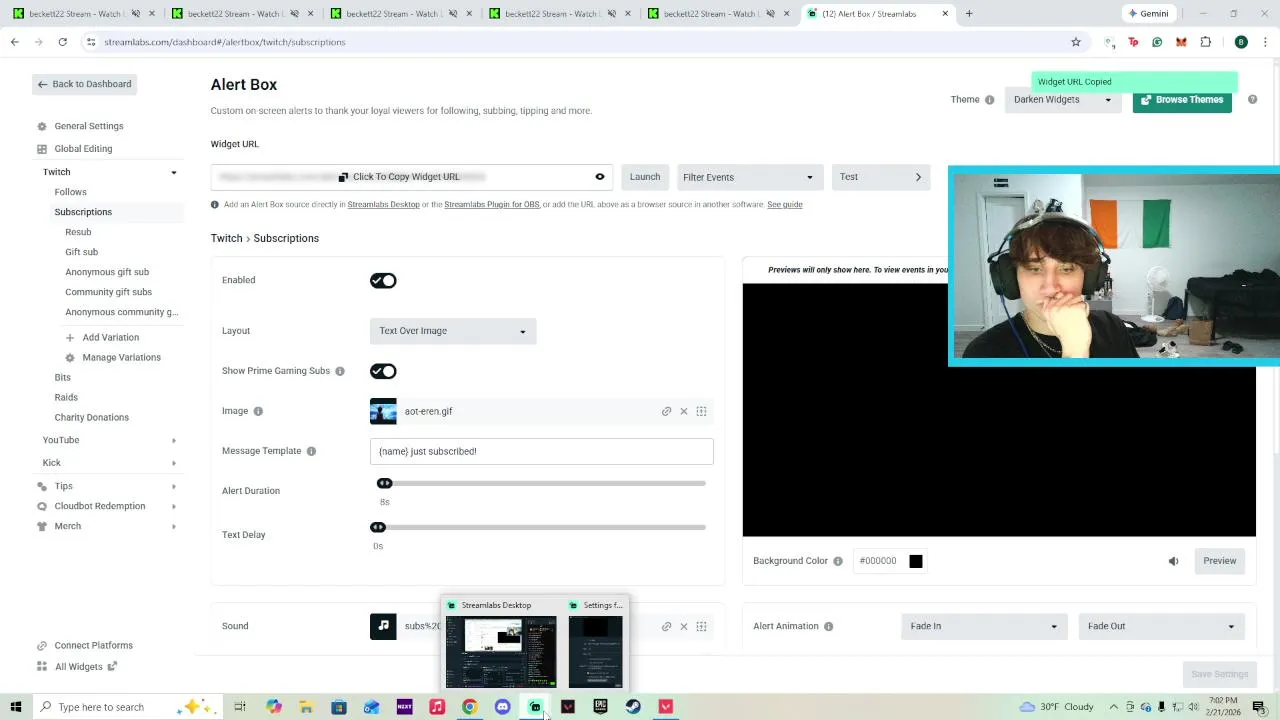Reveal widget URL with eye icon
The image size is (1280, 720).
pos(600,177)
